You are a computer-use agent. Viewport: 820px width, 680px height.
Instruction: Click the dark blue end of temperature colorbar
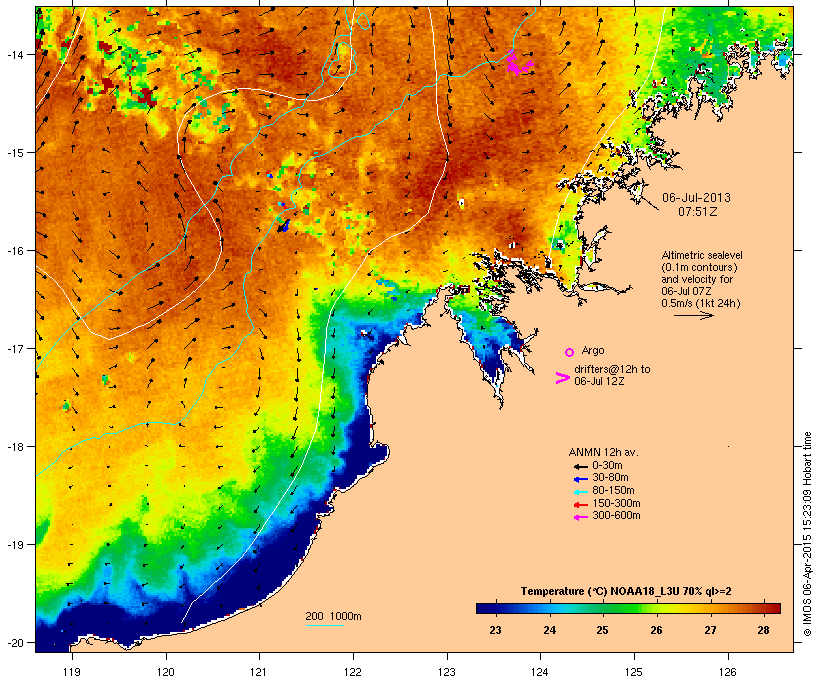484,608
